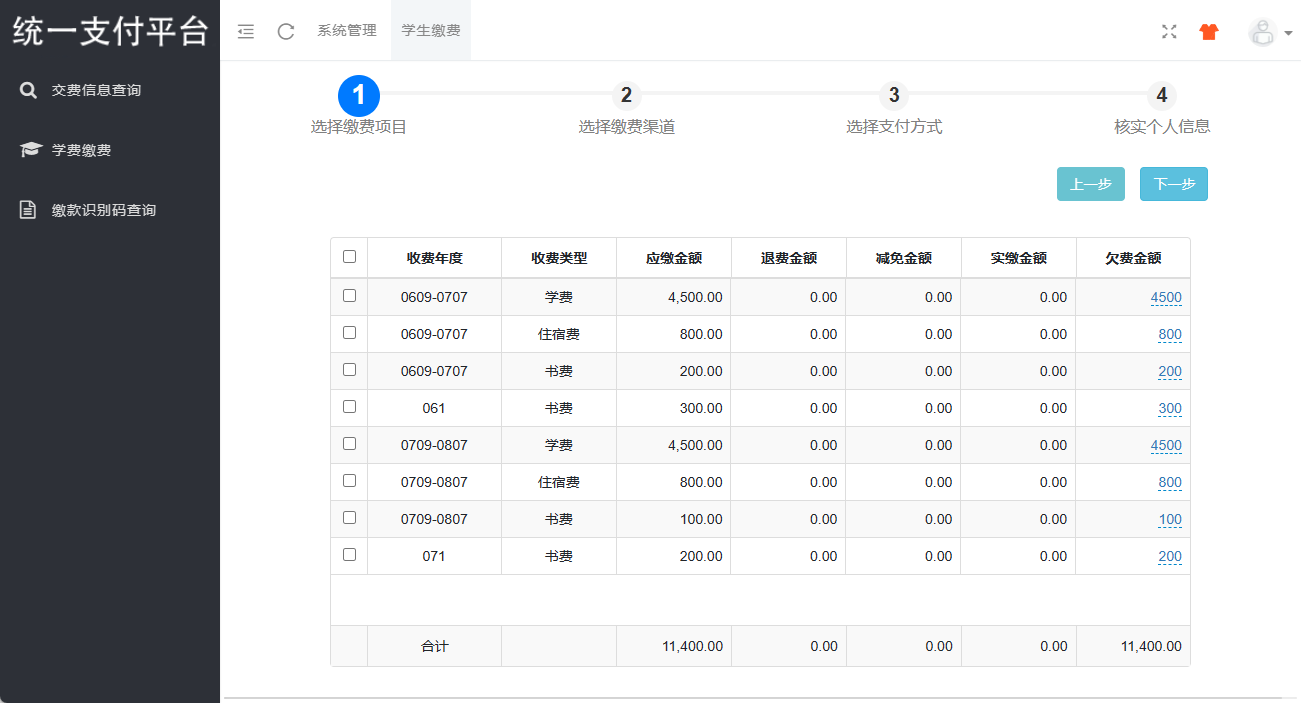Click the 下一步 button
Viewport: 1301px width, 703px height.
click(1174, 184)
